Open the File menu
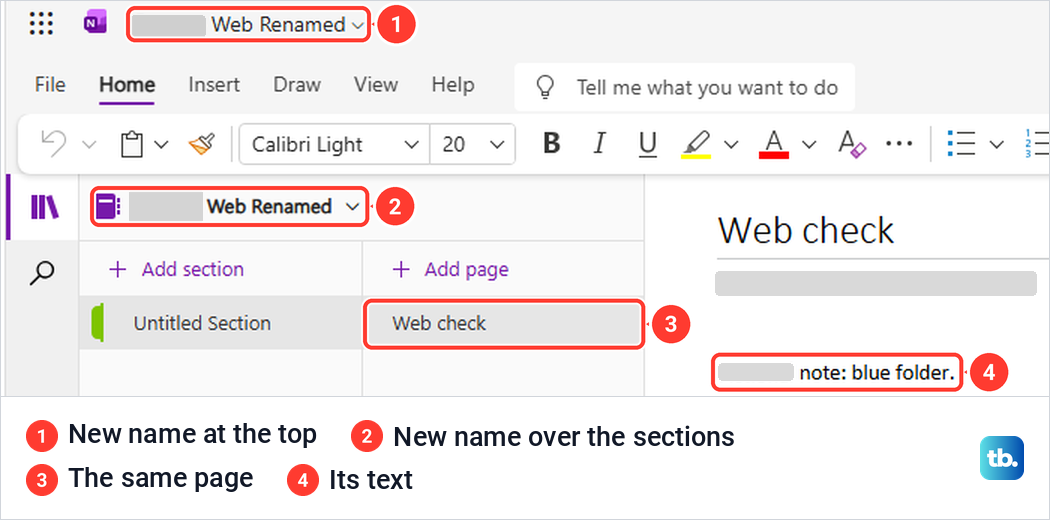The image size is (1050, 520). (x=50, y=85)
